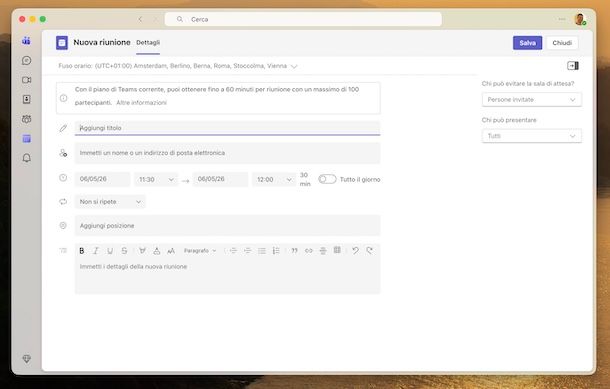Click the text highlight color icon
This screenshot has width=610, height=389.
[x=142, y=251]
